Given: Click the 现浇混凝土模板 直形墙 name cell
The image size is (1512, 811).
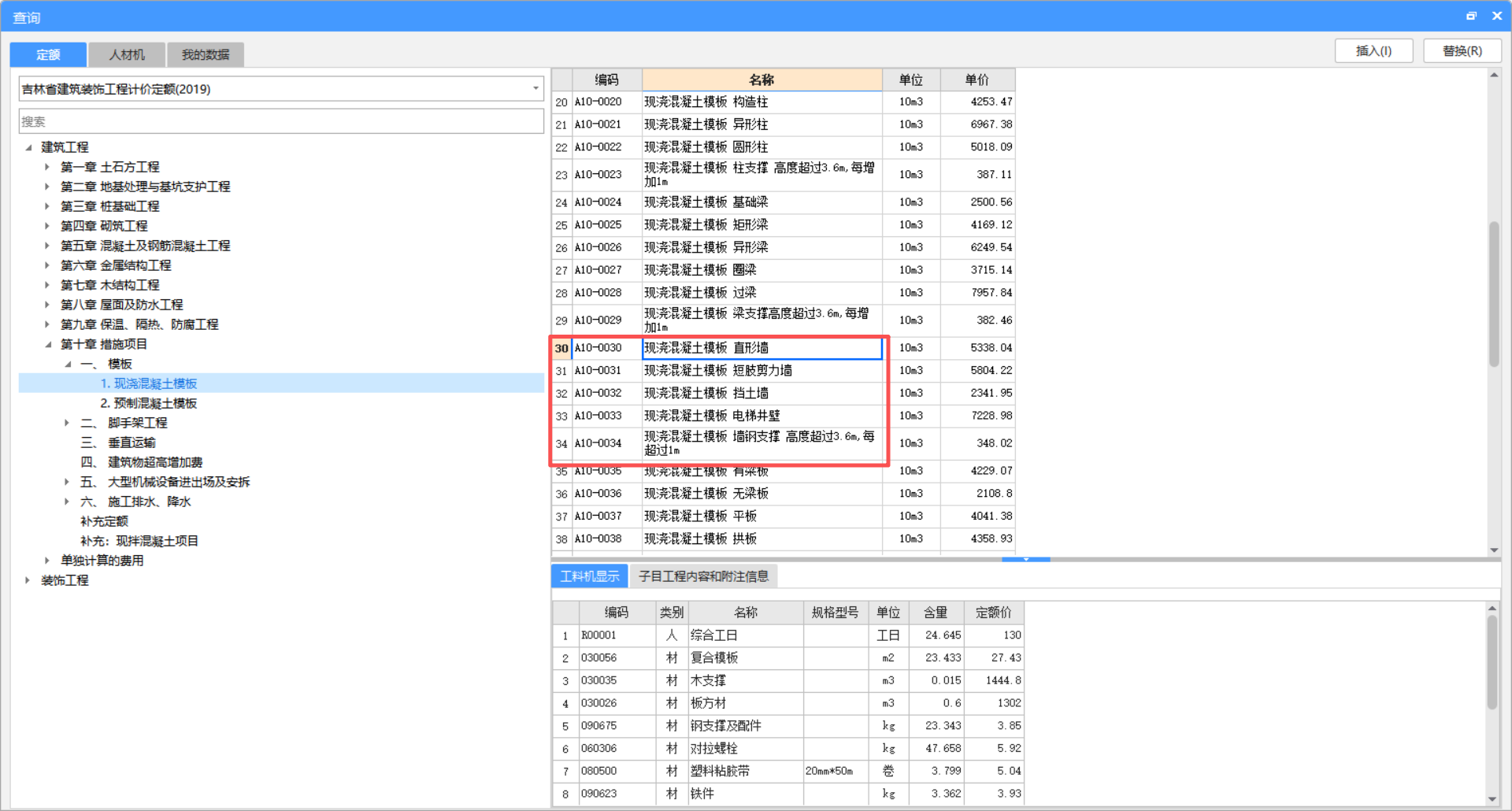Looking at the screenshot, I should (x=762, y=348).
